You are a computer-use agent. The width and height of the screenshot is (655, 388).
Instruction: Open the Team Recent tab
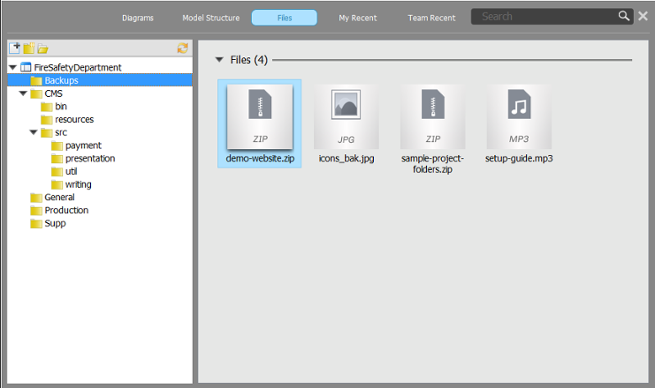pos(432,18)
